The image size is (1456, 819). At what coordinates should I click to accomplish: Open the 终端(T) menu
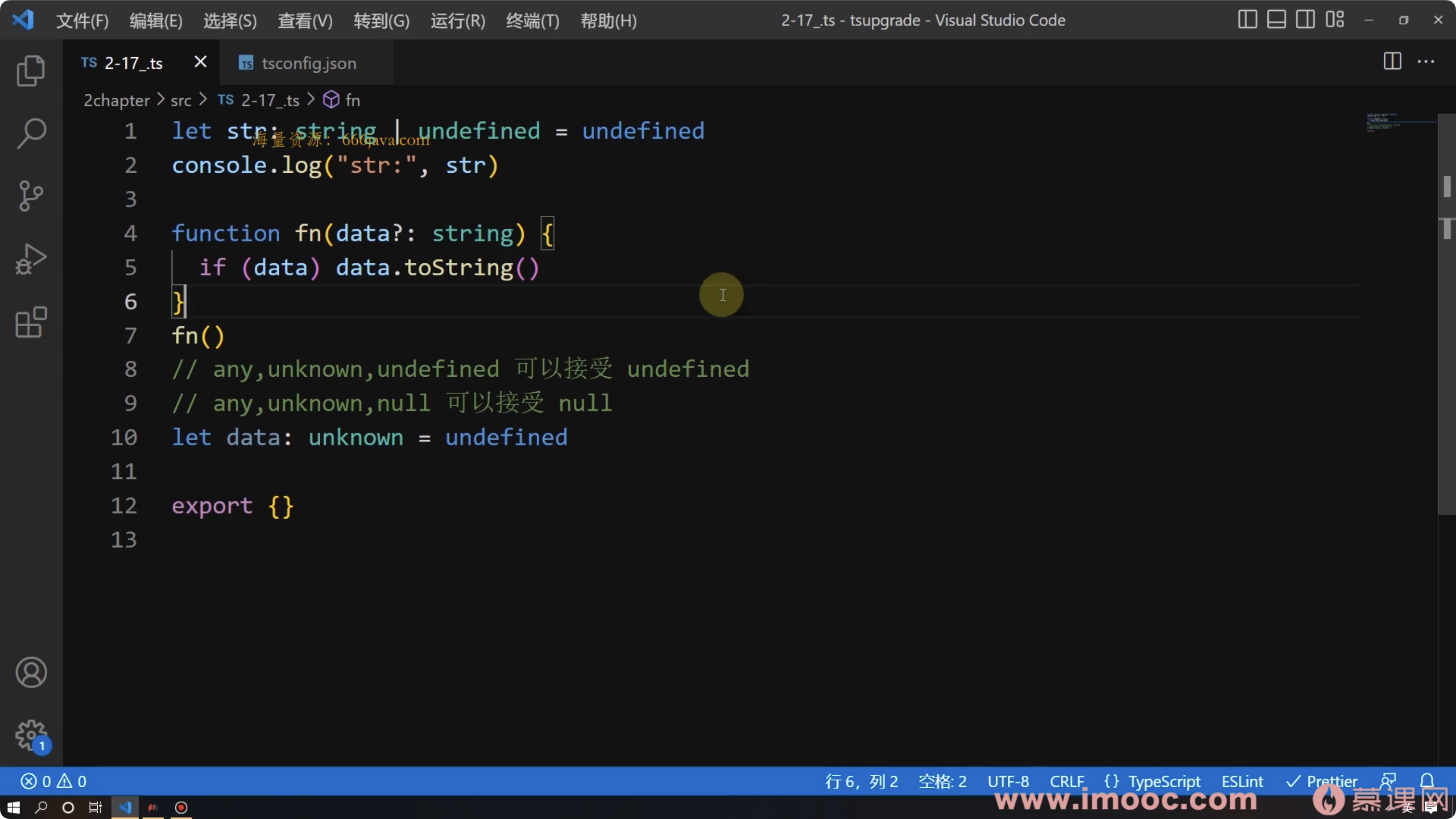(532, 21)
